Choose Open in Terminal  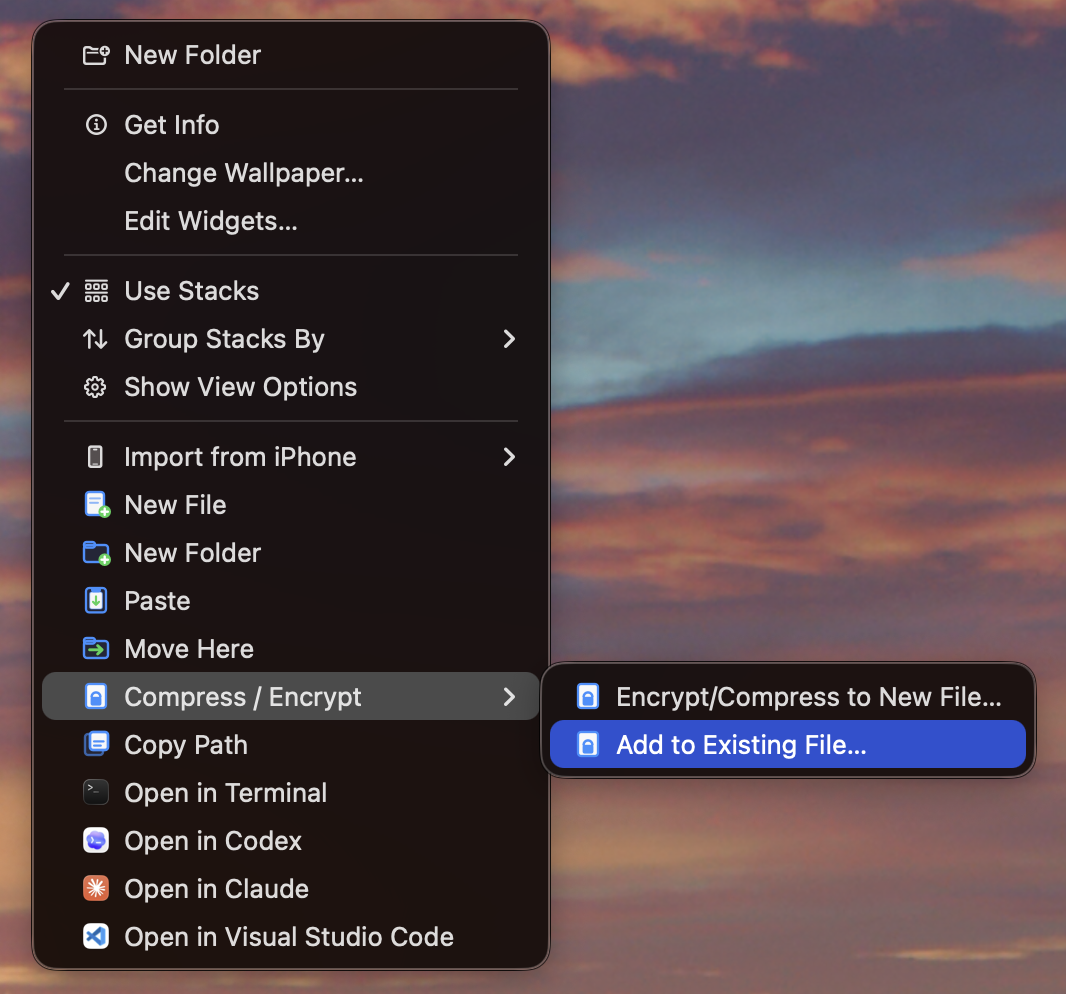pyautogui.click(x=291, y=793)
